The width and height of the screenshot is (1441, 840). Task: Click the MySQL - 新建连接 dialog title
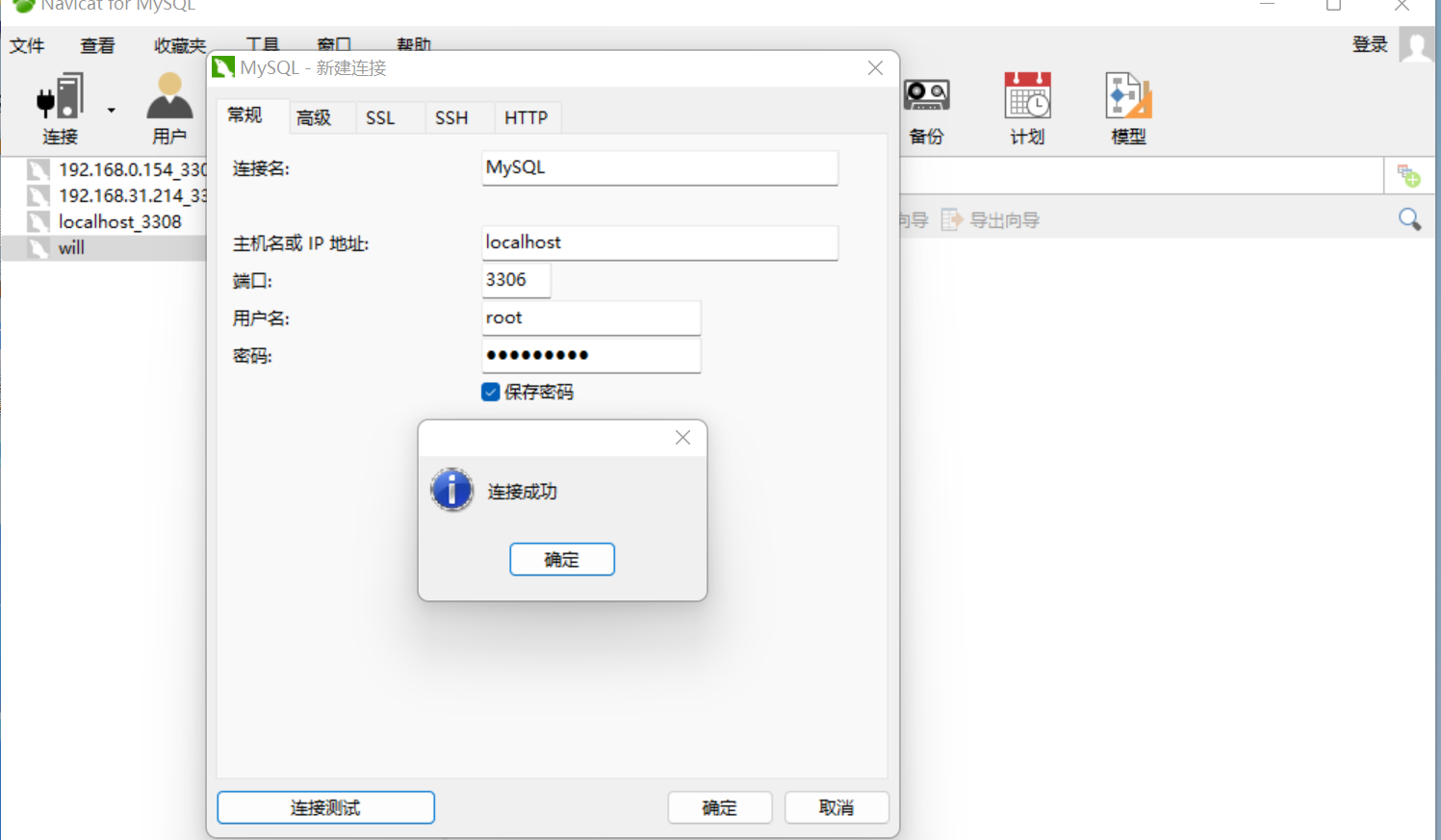coord(313,68)
